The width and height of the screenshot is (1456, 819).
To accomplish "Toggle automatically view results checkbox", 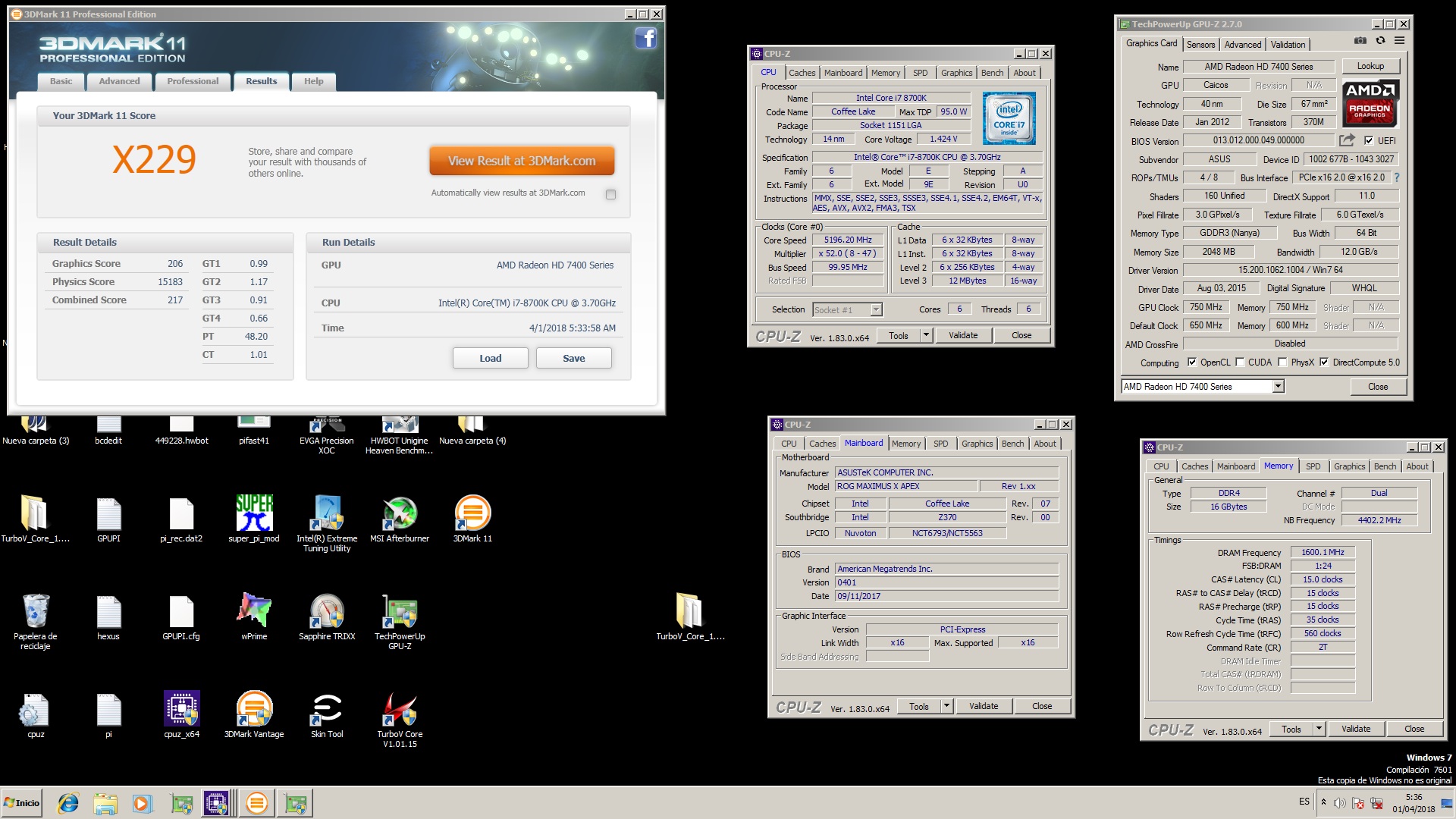I will coord(610,194).
